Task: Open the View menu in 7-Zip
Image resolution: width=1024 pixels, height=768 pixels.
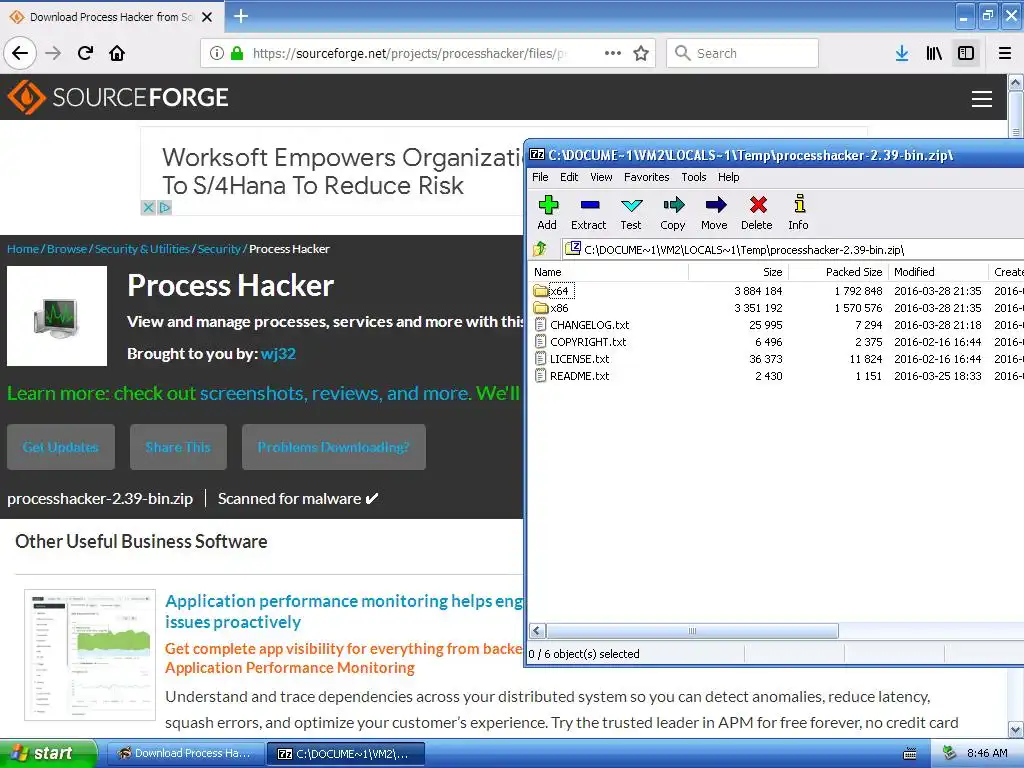Action: point(601,177)
